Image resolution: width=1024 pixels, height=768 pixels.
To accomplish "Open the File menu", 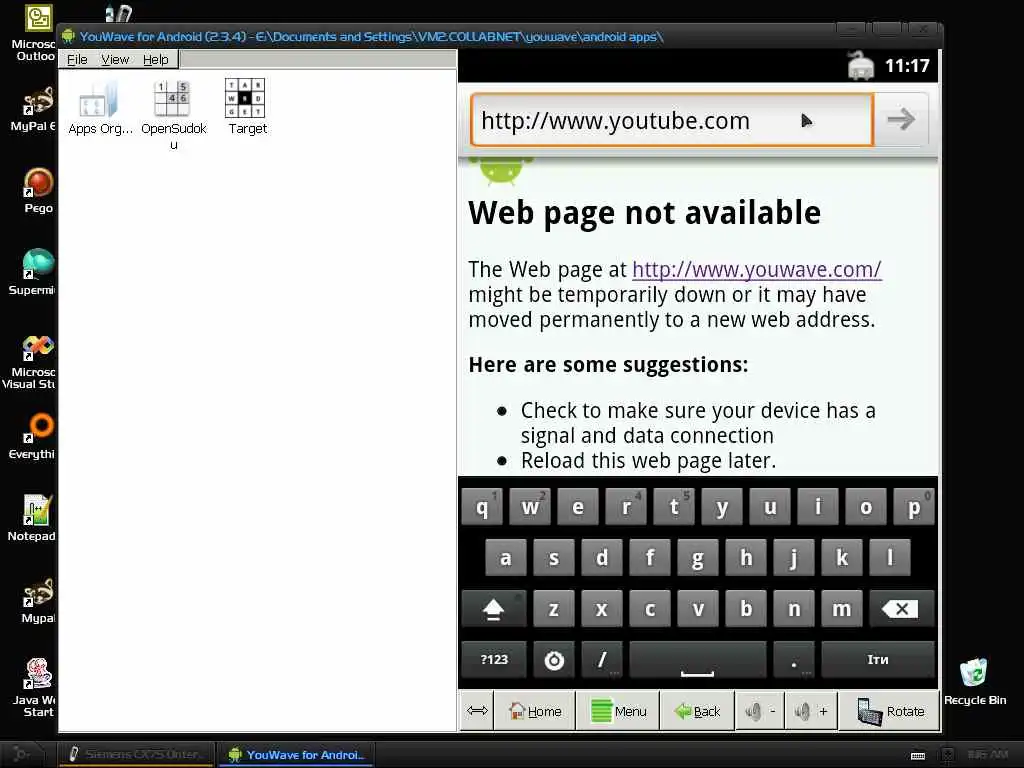I will click(77, 59).
